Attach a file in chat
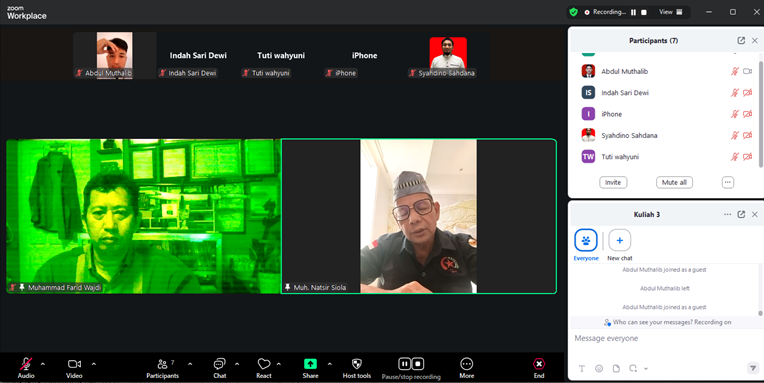Image resolution: width=764 pixels, height=383 pixels. [616, 368]
